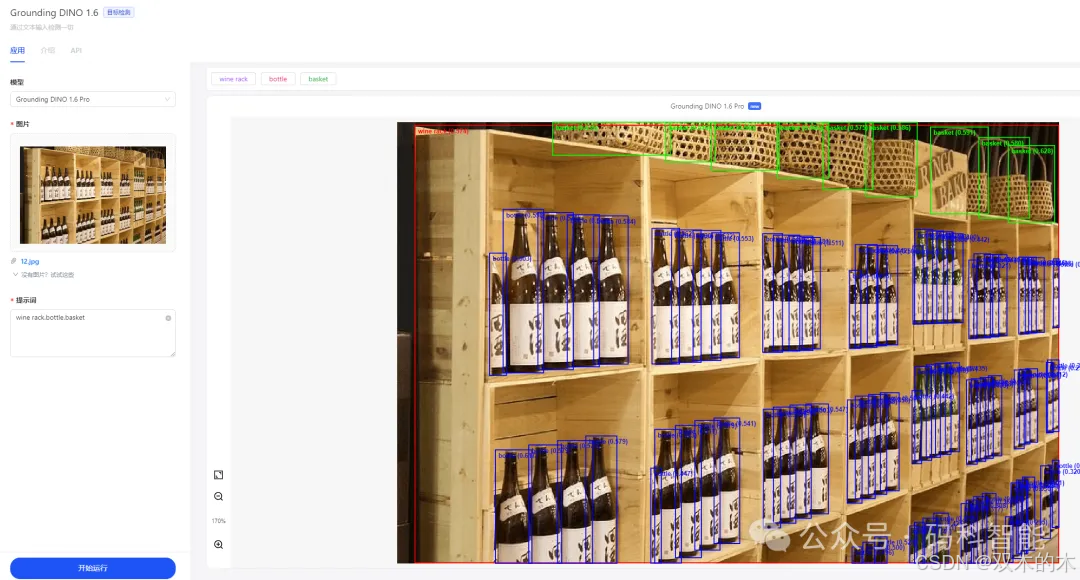
Task: Switch to the API tab
Action: pyautogui.click(x=76, y=50)
